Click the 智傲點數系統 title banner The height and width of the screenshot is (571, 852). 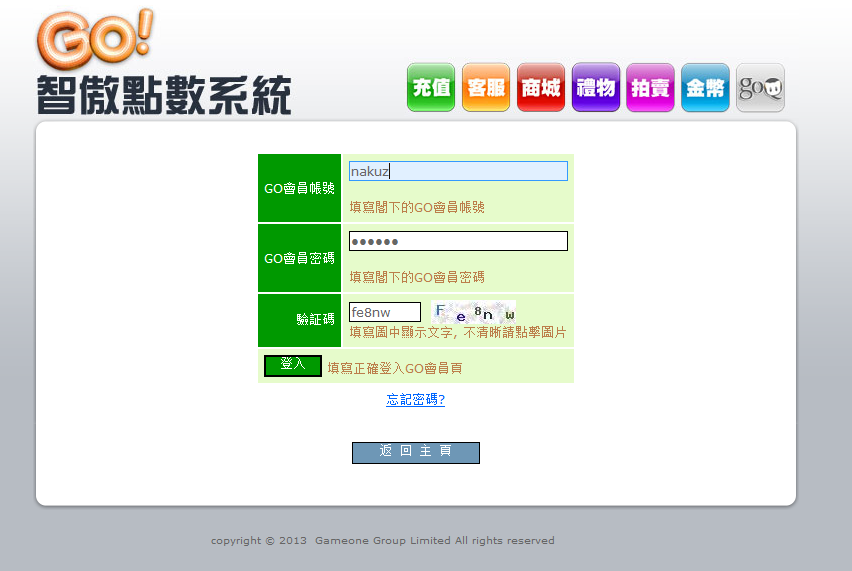[164, 96]
